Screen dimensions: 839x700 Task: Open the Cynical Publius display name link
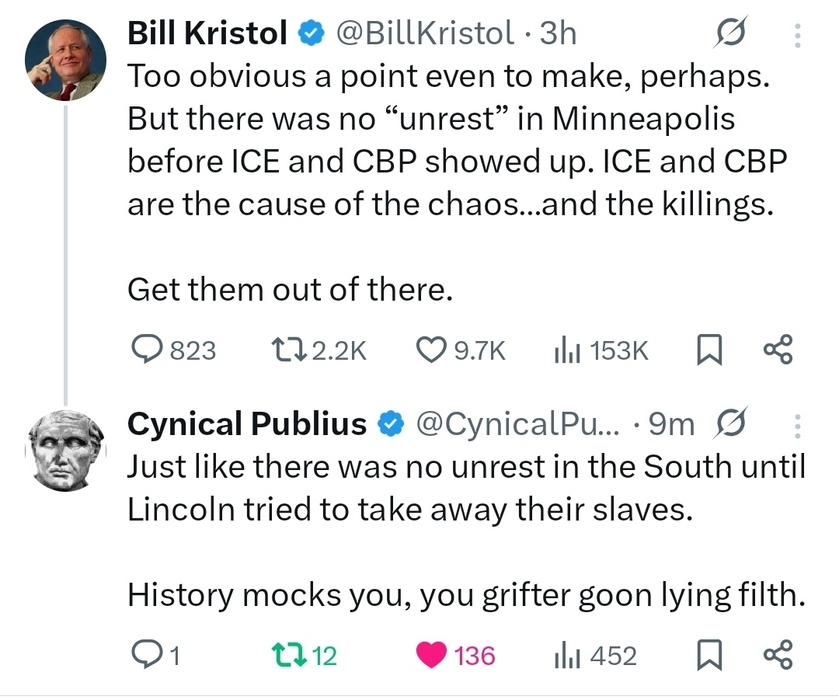pyautogui.click(x=246, y=425)
